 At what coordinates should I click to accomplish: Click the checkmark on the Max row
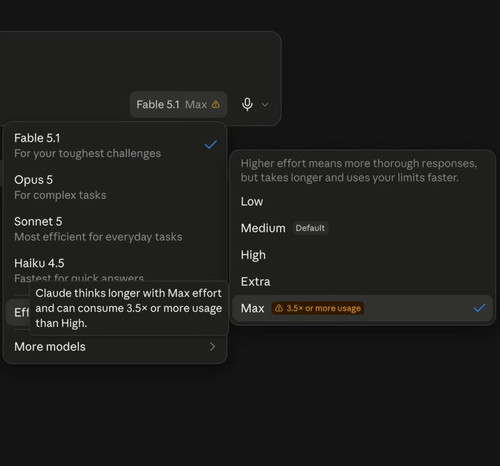[479, 308]
